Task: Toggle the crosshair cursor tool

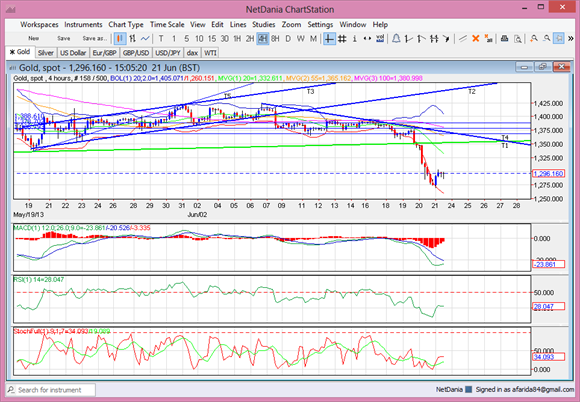Action: click(329, 38)
